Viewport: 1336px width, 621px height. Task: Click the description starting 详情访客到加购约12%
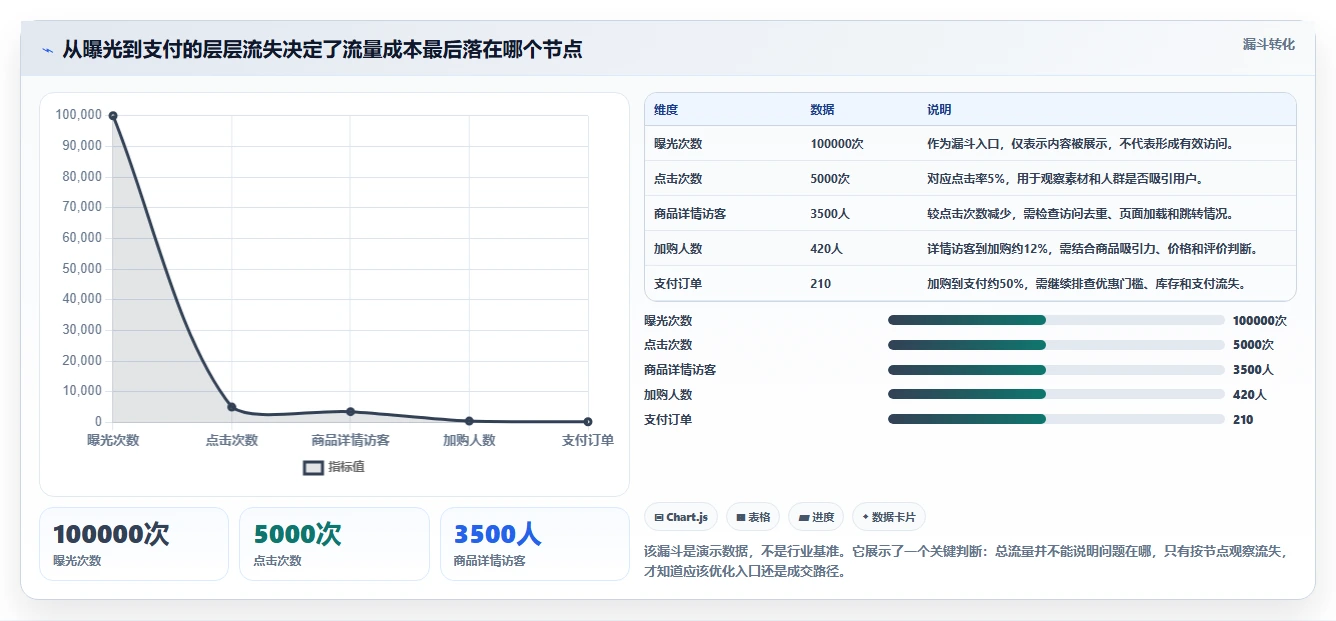click(1095, 249)
